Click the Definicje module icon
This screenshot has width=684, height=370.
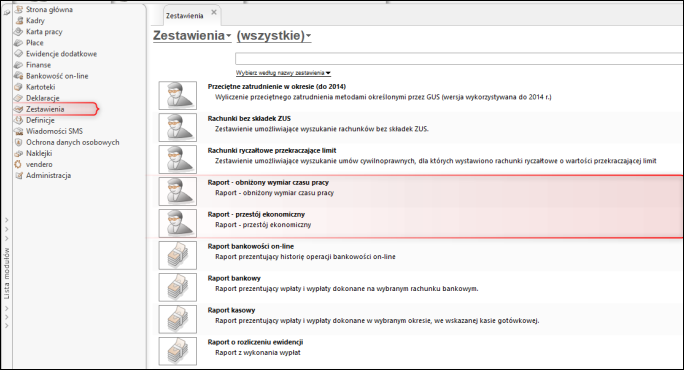click(x=18, y=120)
